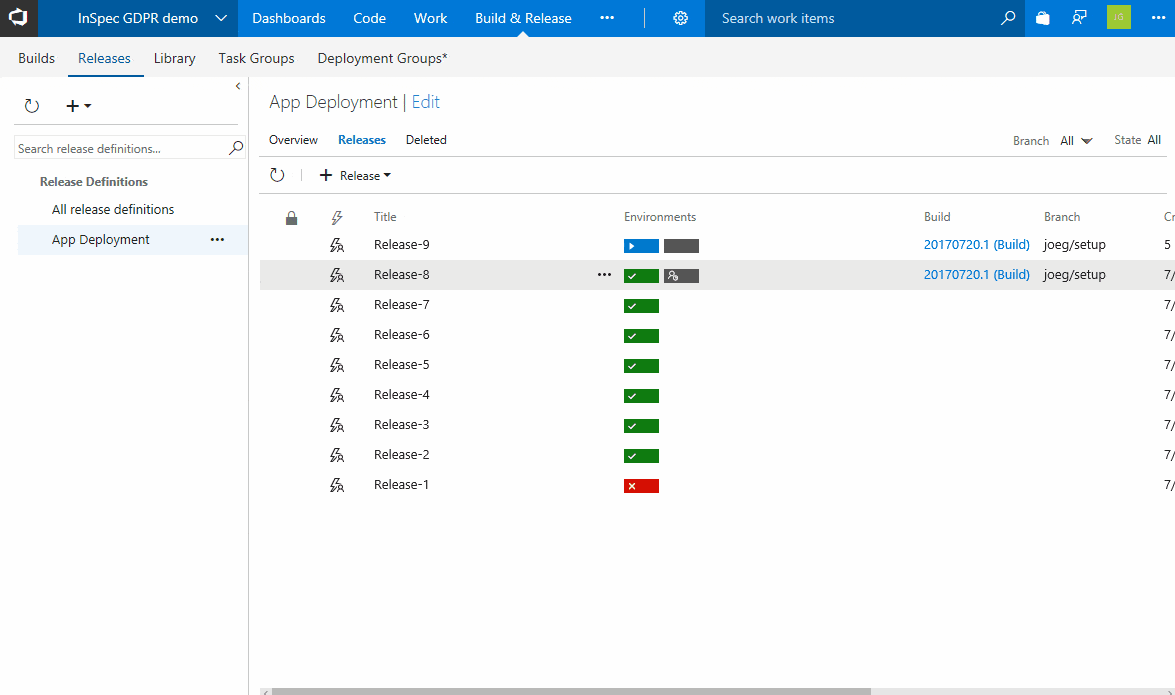Open the Library tab
This screenshot has width=1175, height=695.
coord(174,58)
